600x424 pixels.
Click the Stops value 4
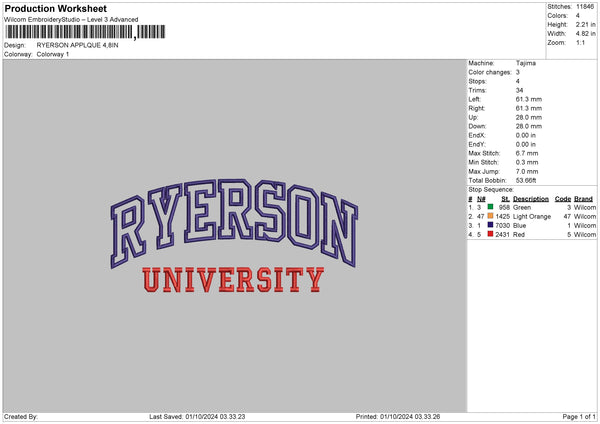(518, 81)
